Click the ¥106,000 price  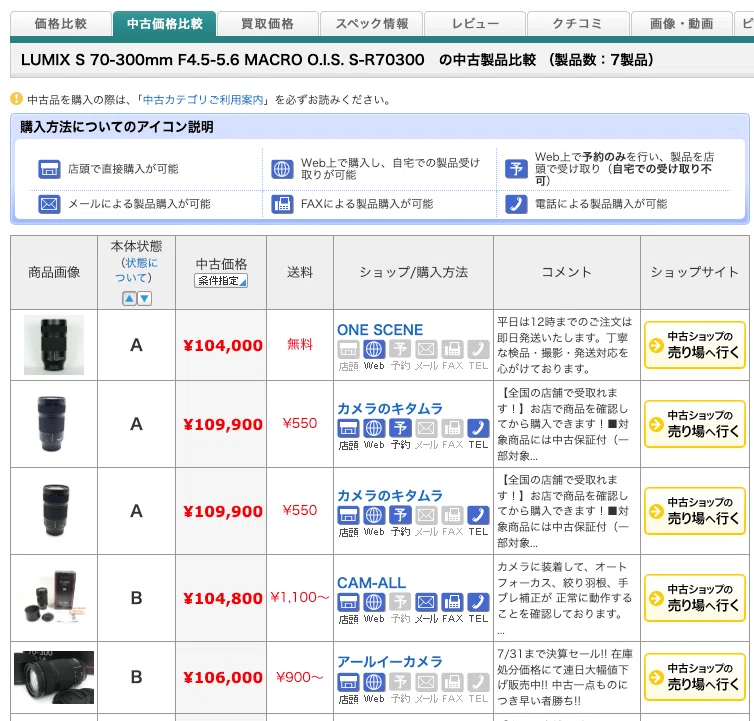click(x=223, y=677)
